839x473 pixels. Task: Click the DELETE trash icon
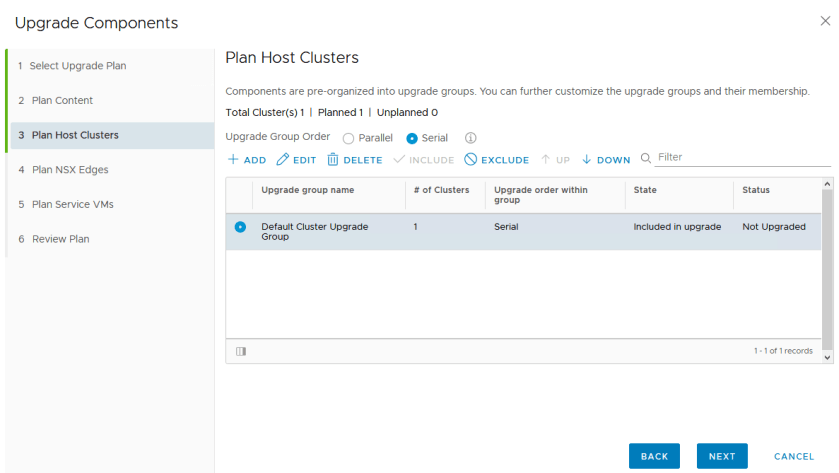click(333, 160)
